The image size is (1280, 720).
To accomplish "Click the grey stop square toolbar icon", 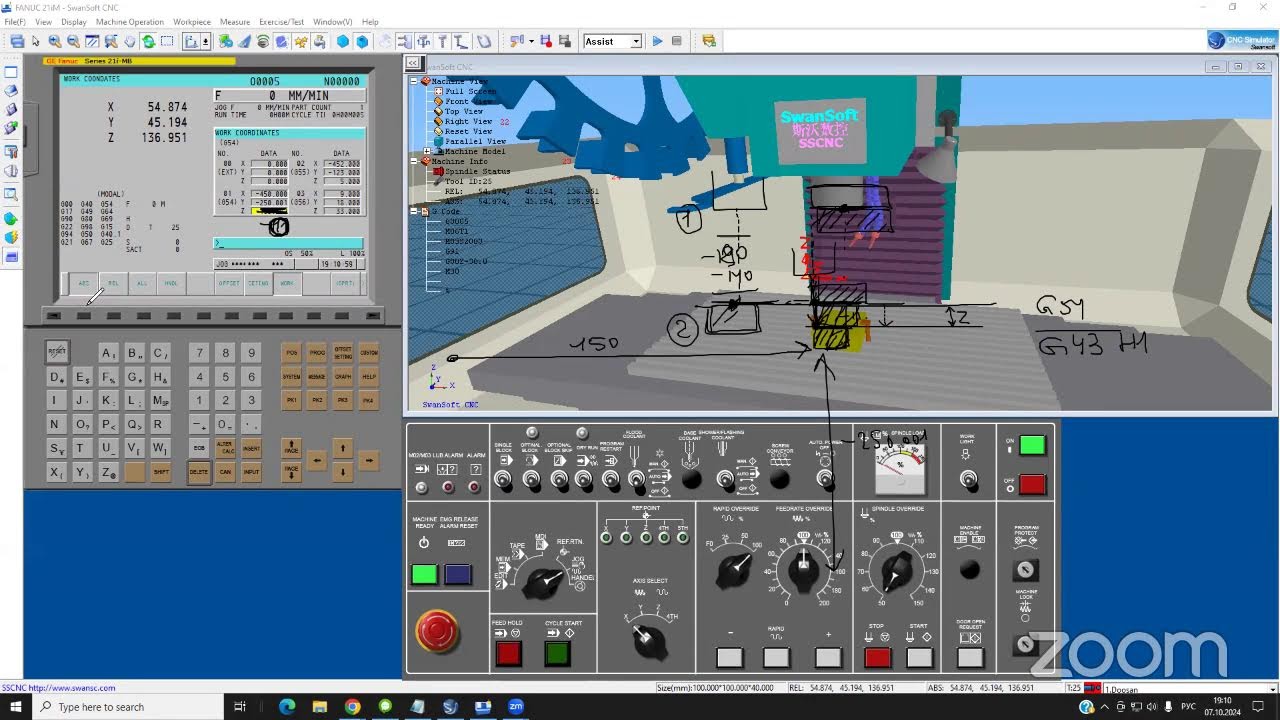I will click(x=677, y=41).
